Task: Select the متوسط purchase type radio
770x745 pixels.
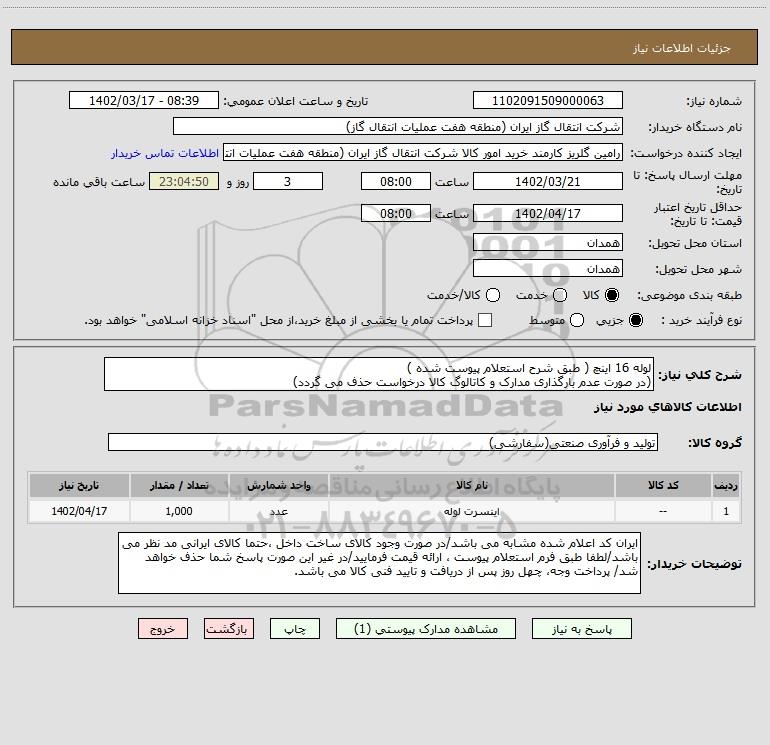Action: coord(577,320)
